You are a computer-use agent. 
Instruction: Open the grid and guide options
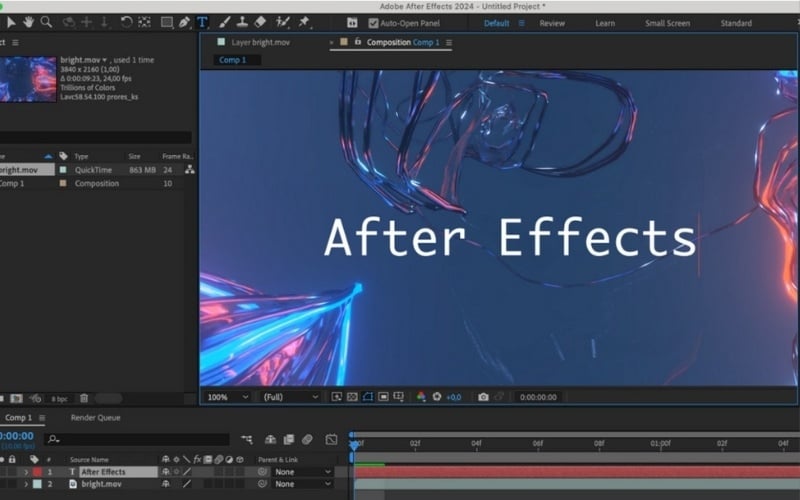coord(398,396)
